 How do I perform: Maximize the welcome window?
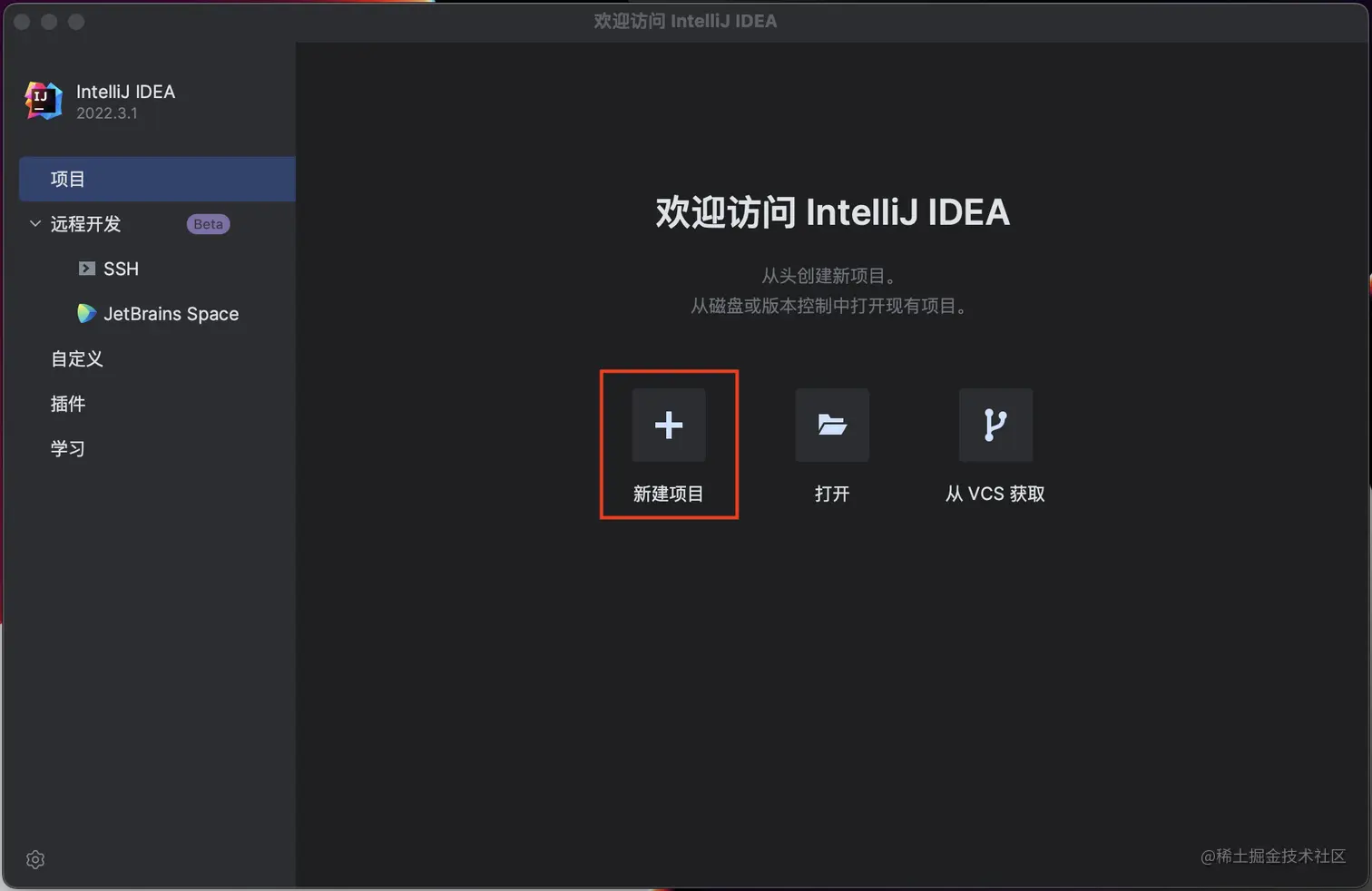(x=76, y=22)
